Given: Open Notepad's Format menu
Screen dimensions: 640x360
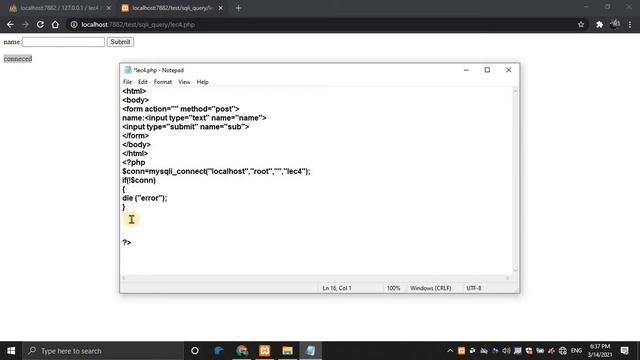Looking at the screenshot, I should tap(163, 82).
